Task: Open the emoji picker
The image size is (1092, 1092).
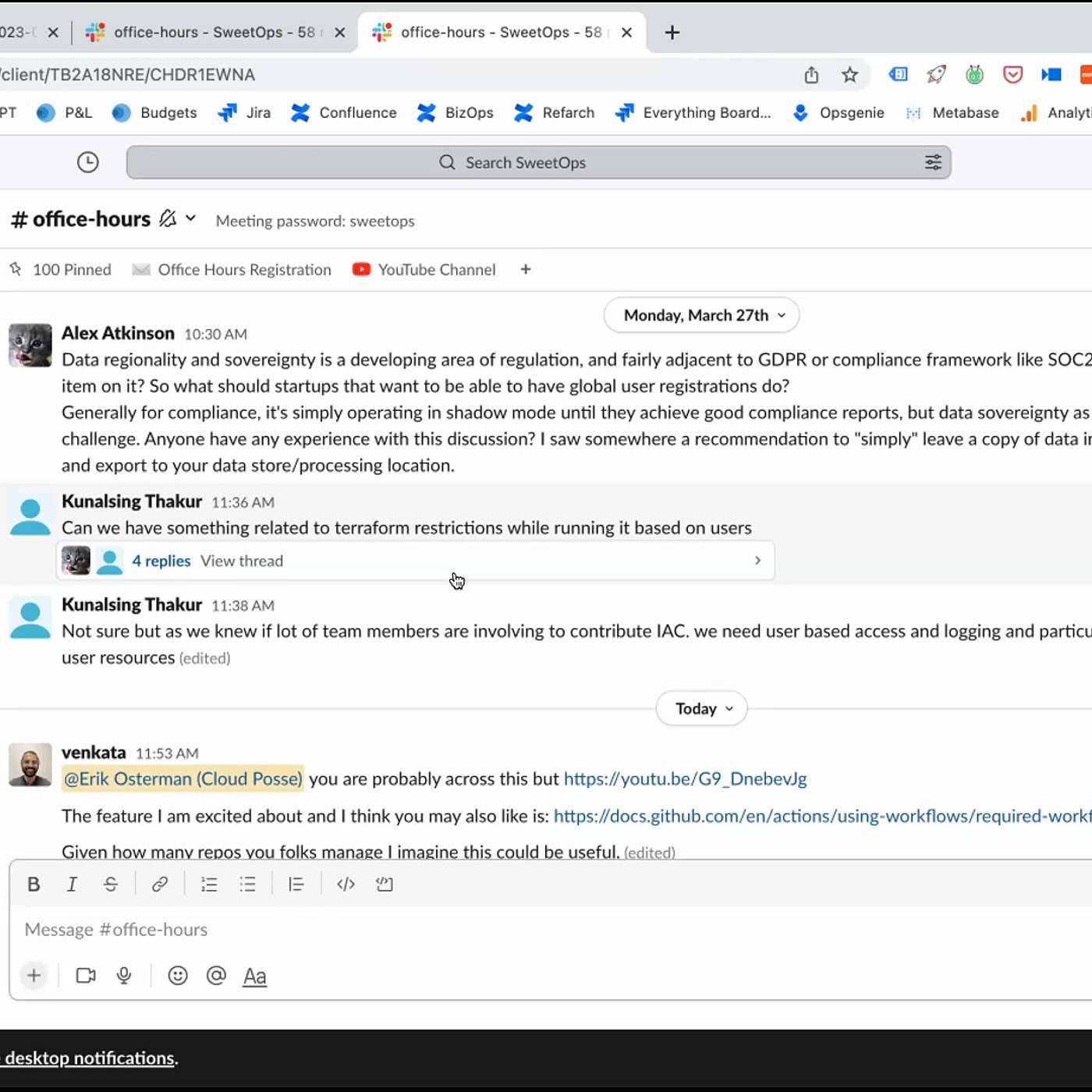Action: 178,976
